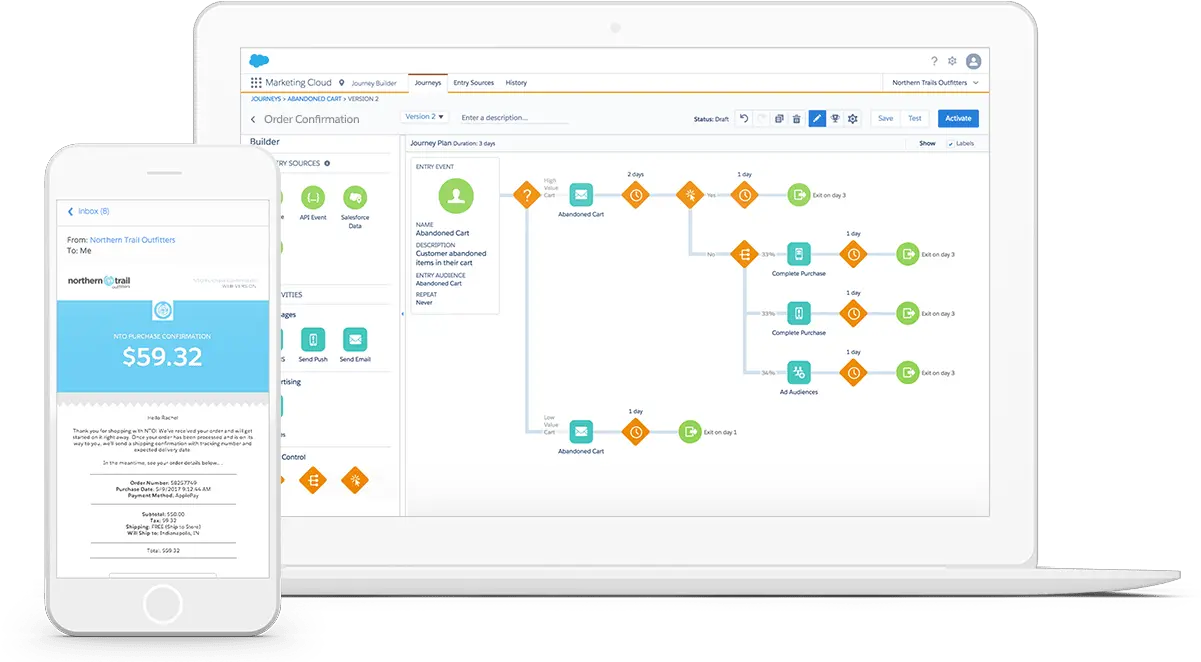
Task: Click the copy journey icon in the toolbar
Action: pyautogui.click(x=779, y=118)
